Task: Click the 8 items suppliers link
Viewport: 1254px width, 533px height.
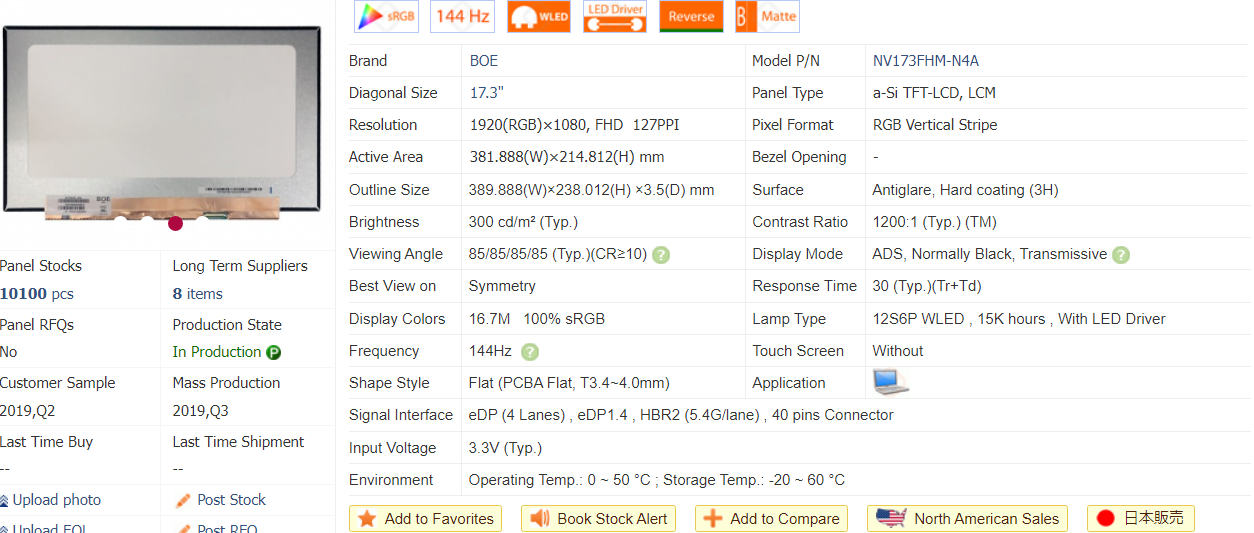Action: (197, 294)
